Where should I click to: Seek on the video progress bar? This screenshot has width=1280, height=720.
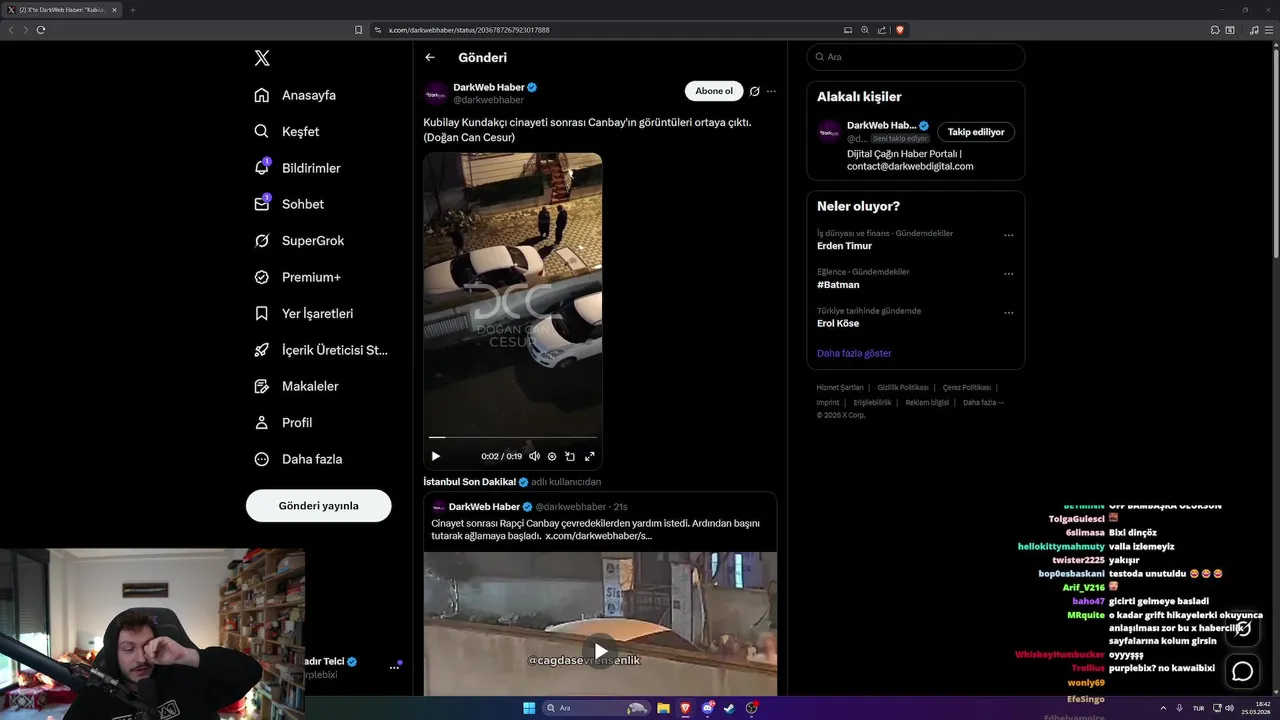[x=513, y=437]
